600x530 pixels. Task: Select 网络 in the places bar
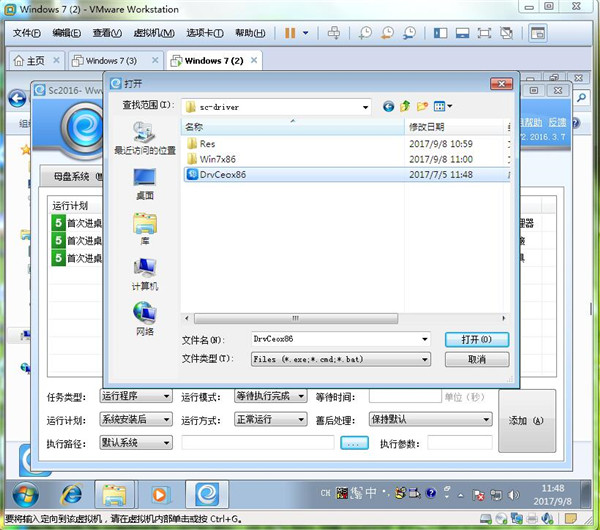click(x=145, y=319)
